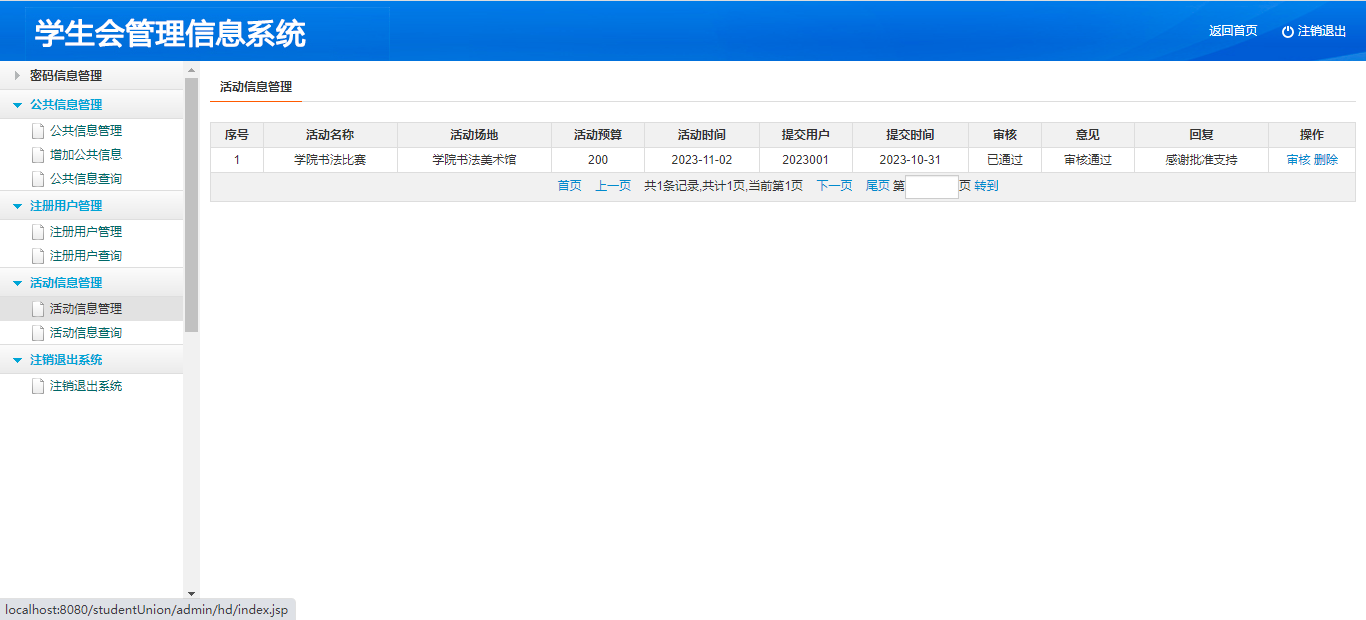Screen dimensions: 1366x620
Task: Go to 下一页 in pagination
Action: click(x=834, y=186)
